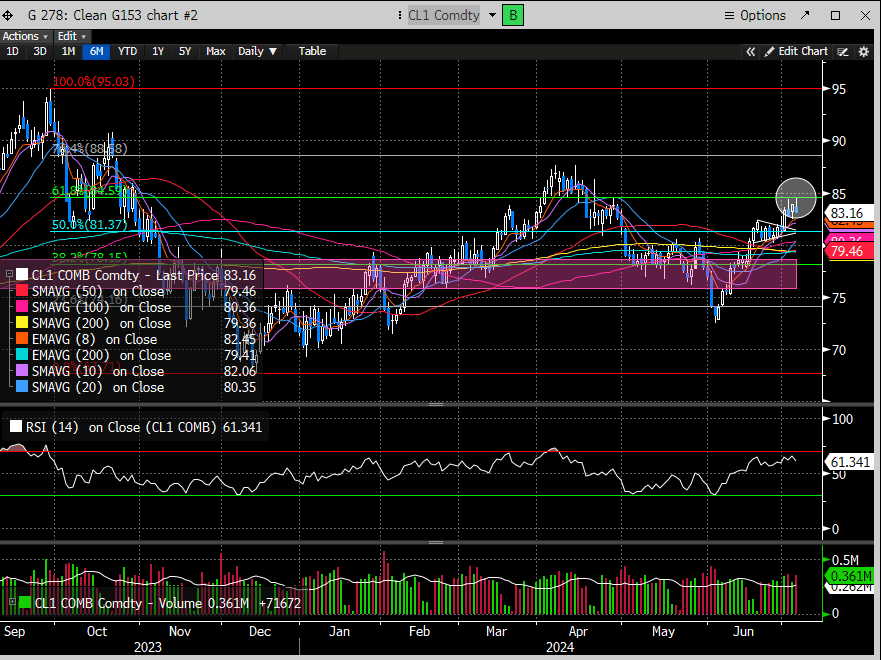Viewport: 881px width, 660px height.
Task: Click the SMAVG (200) yellow color swatch
Action: pos(22,323)
